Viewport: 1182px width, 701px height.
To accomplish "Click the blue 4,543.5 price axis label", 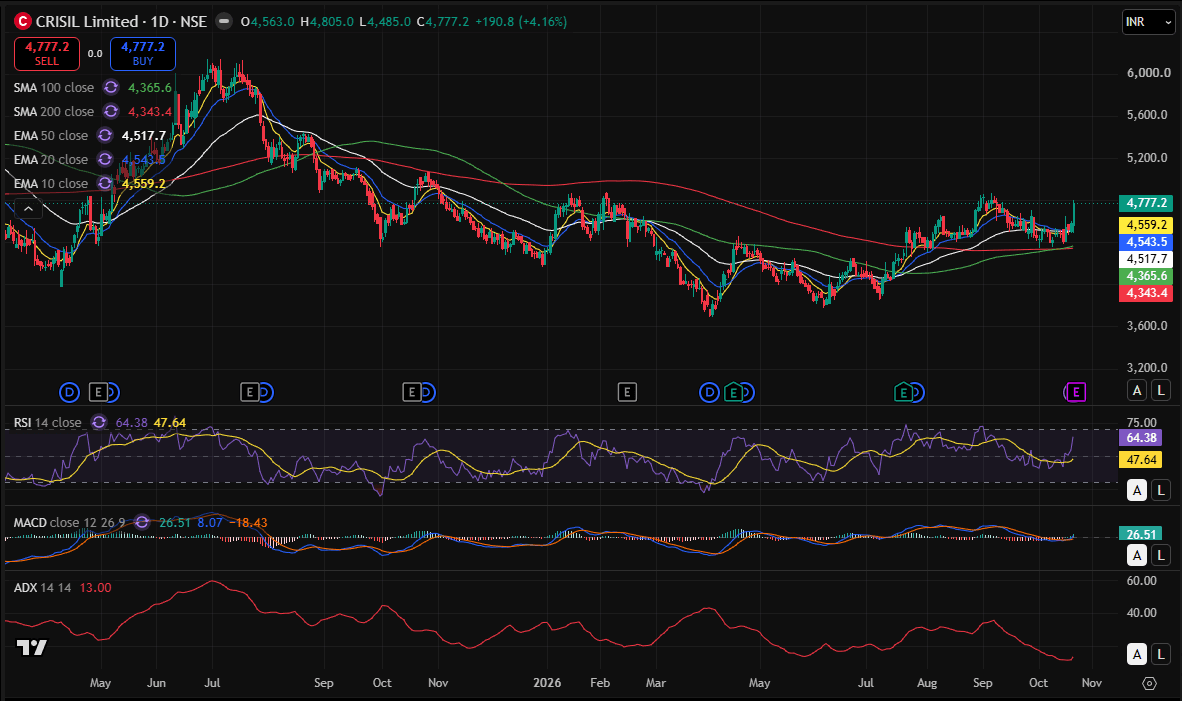I will coord(1146,242).
